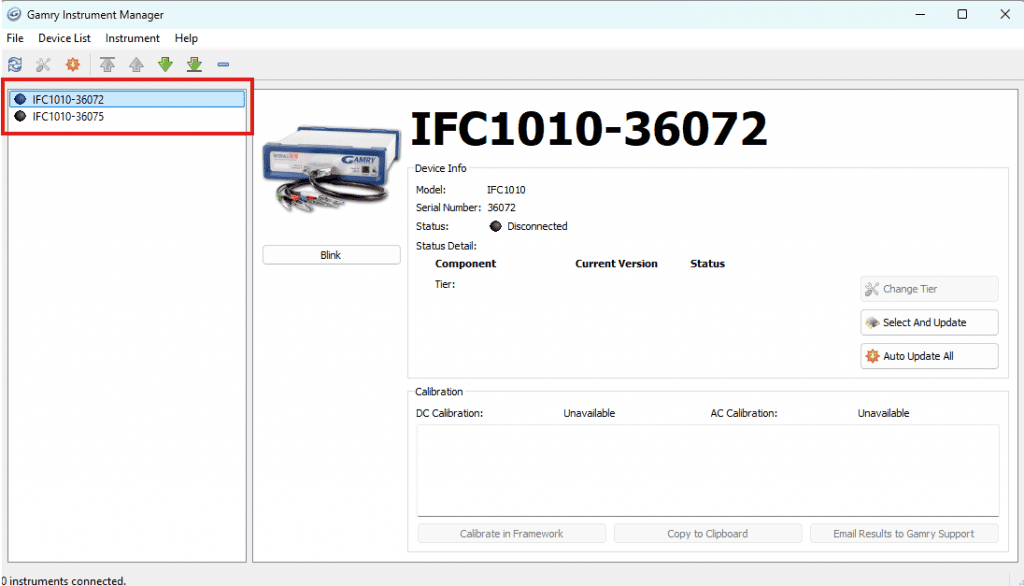This screenshot has width=1024, height=586.
Task: Select device IFC1010-36075 in the list
Action: [x=68, y=117]
